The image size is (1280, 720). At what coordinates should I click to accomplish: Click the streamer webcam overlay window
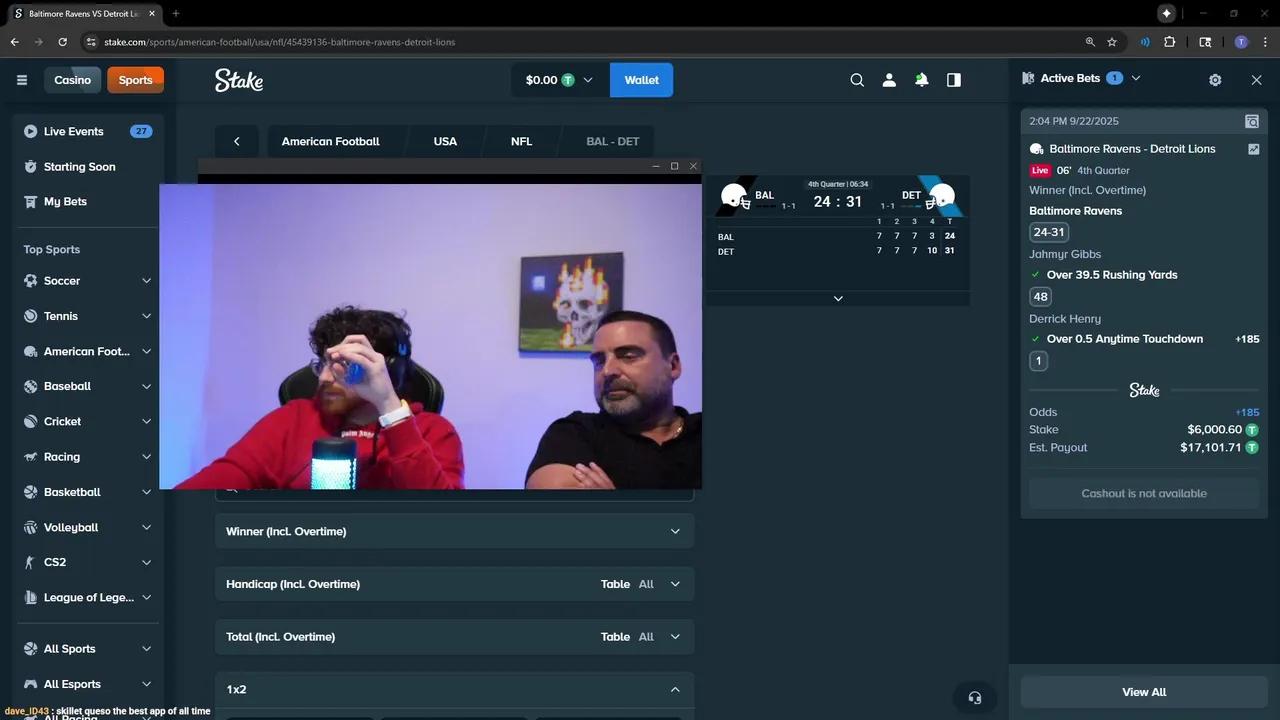tap(430, 336)
